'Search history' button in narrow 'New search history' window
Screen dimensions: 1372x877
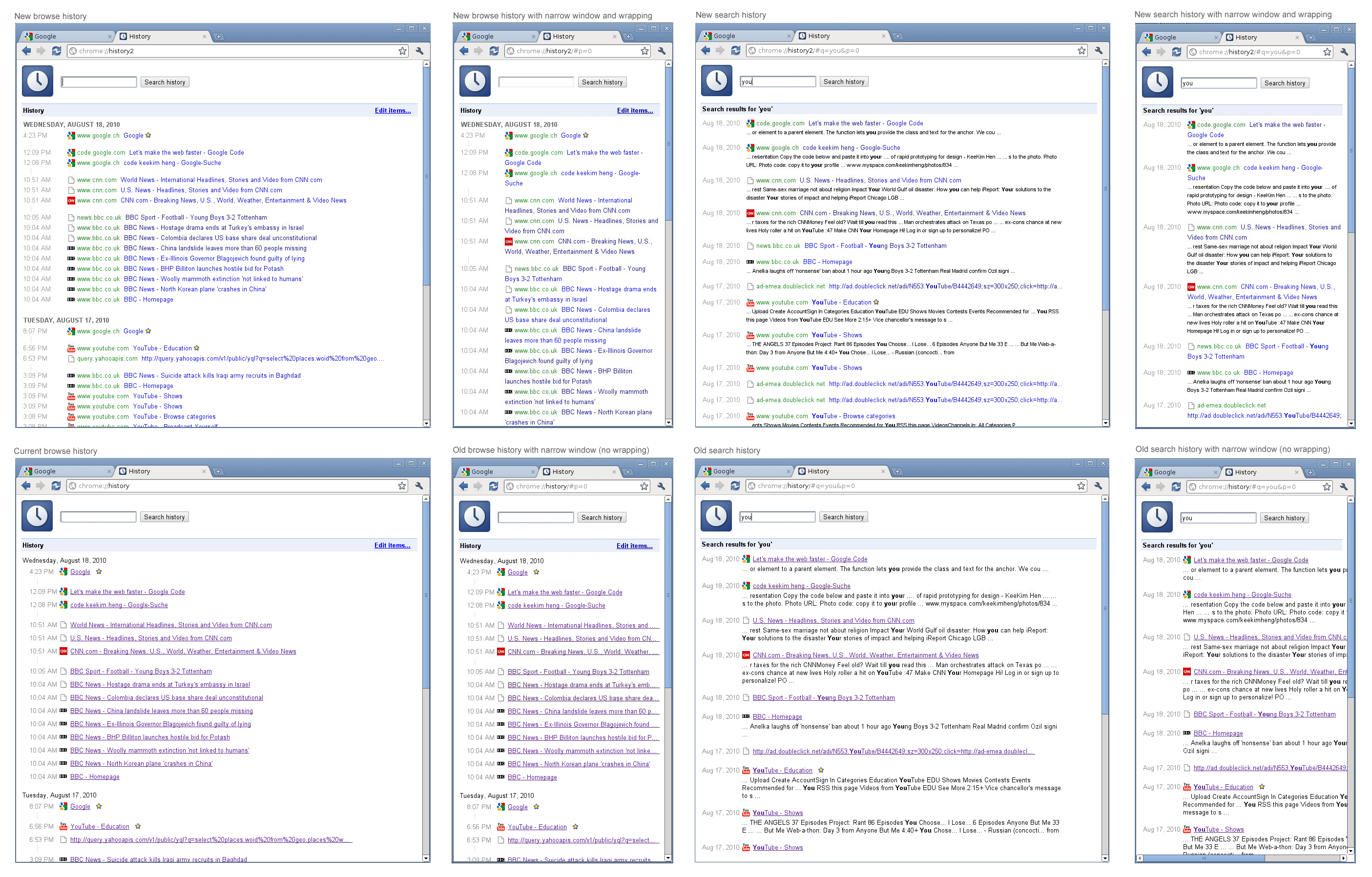click(1284, 83)
